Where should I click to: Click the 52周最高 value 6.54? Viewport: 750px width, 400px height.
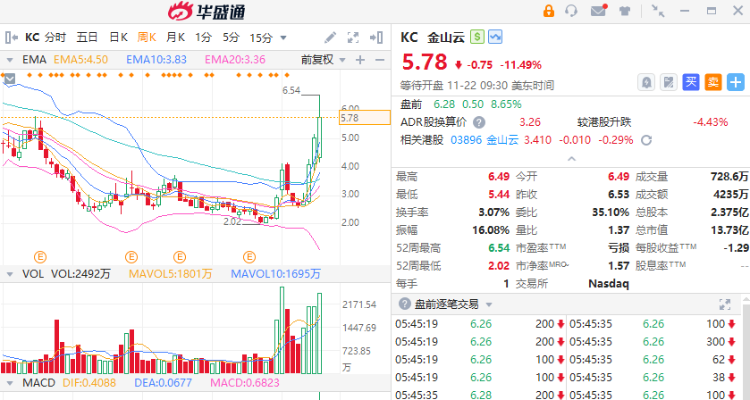tap(499, 248)
